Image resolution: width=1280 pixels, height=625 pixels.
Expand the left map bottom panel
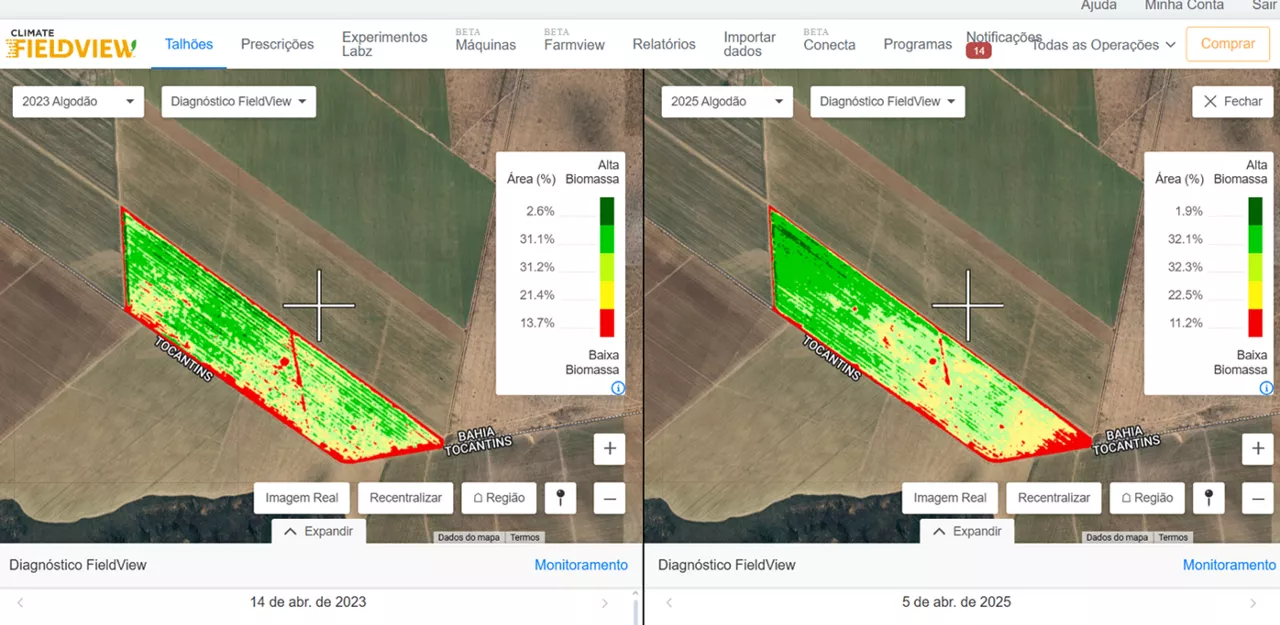[x=318, y=531]
